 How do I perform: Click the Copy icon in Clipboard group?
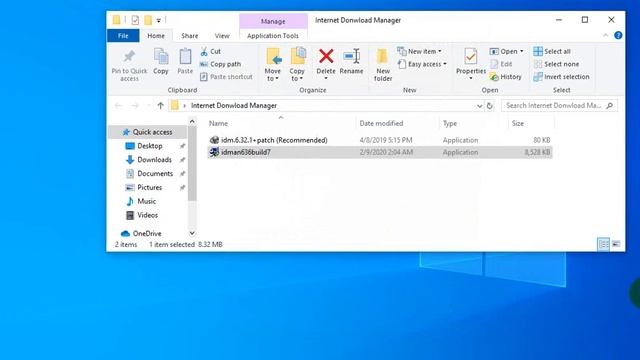pos(161,56)
